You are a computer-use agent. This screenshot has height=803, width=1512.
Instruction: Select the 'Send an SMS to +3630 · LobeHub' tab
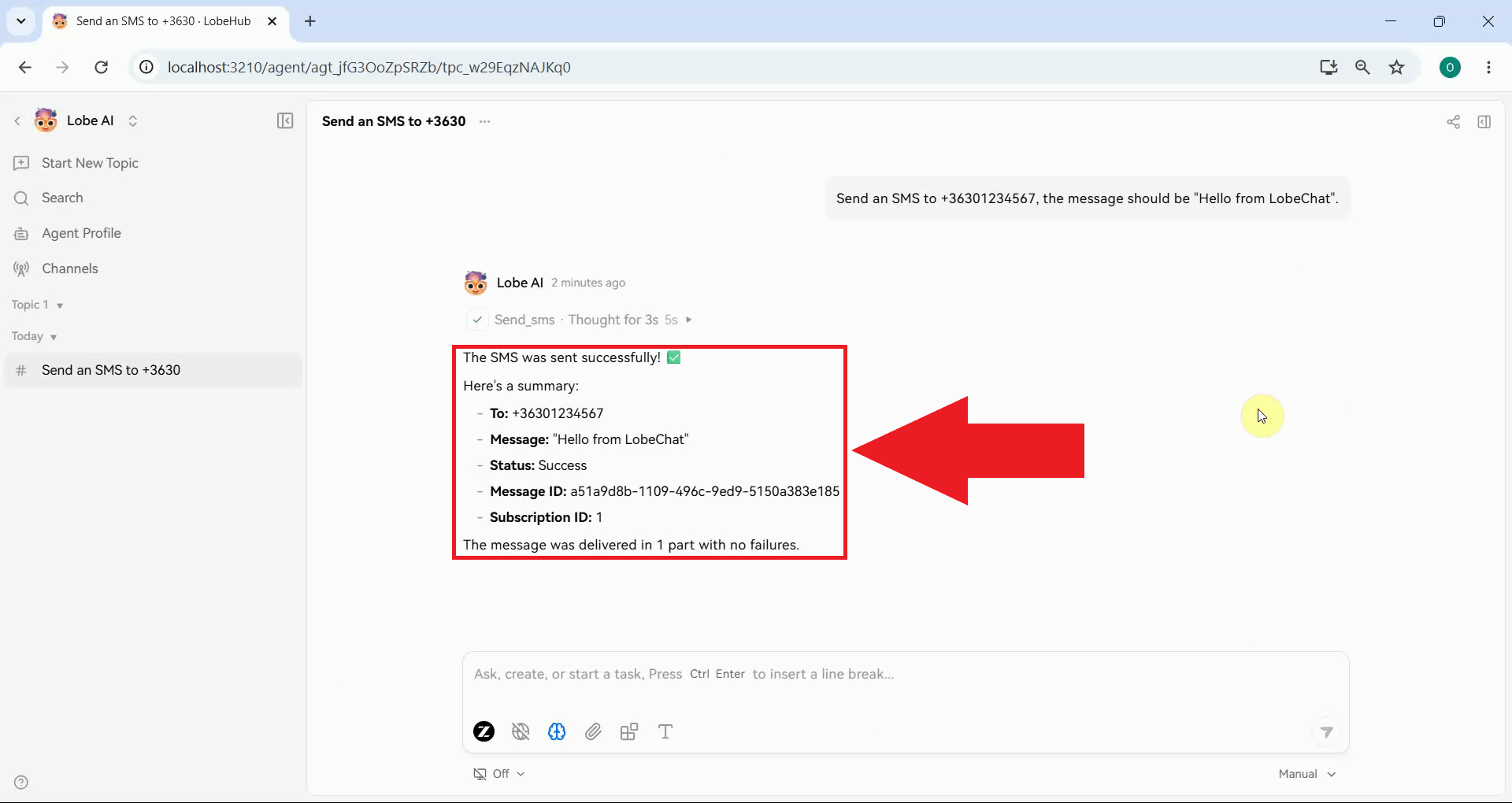tap(167, 21)
